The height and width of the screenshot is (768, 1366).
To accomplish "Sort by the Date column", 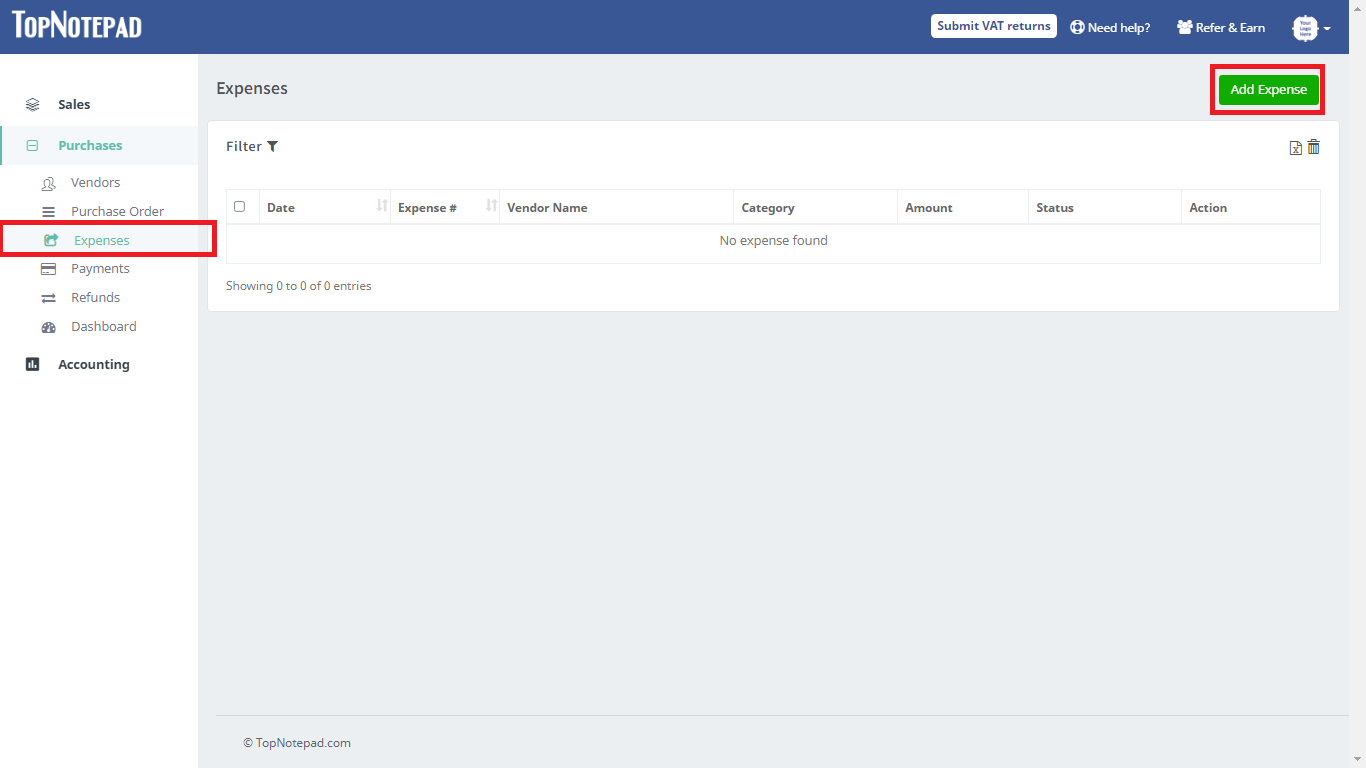I will coord(325,207).
